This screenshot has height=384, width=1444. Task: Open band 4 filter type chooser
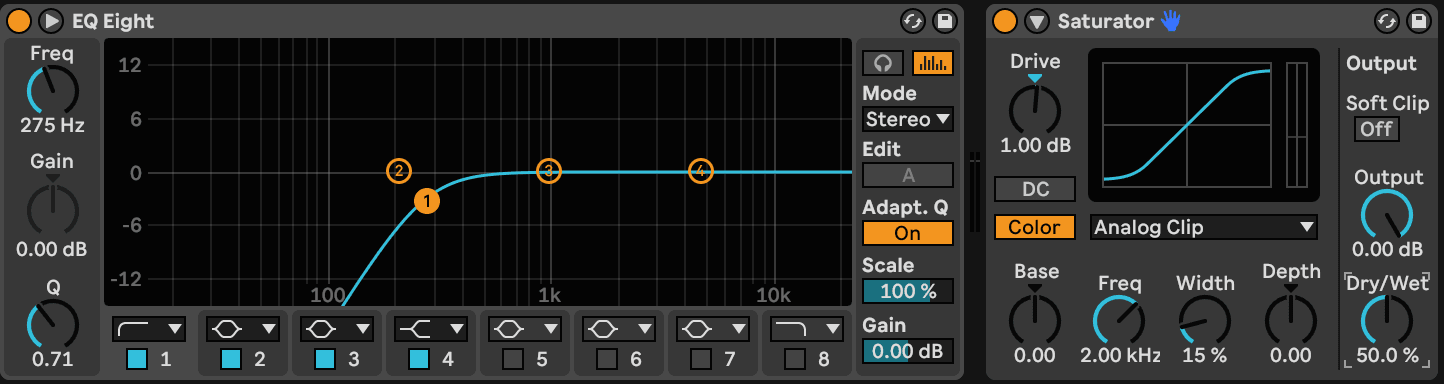click(432, 328)
